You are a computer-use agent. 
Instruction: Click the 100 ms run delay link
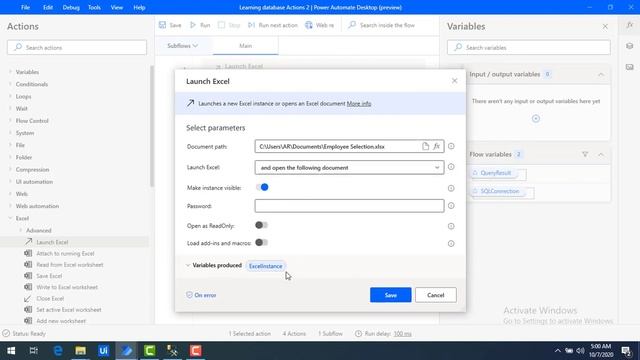402,334
